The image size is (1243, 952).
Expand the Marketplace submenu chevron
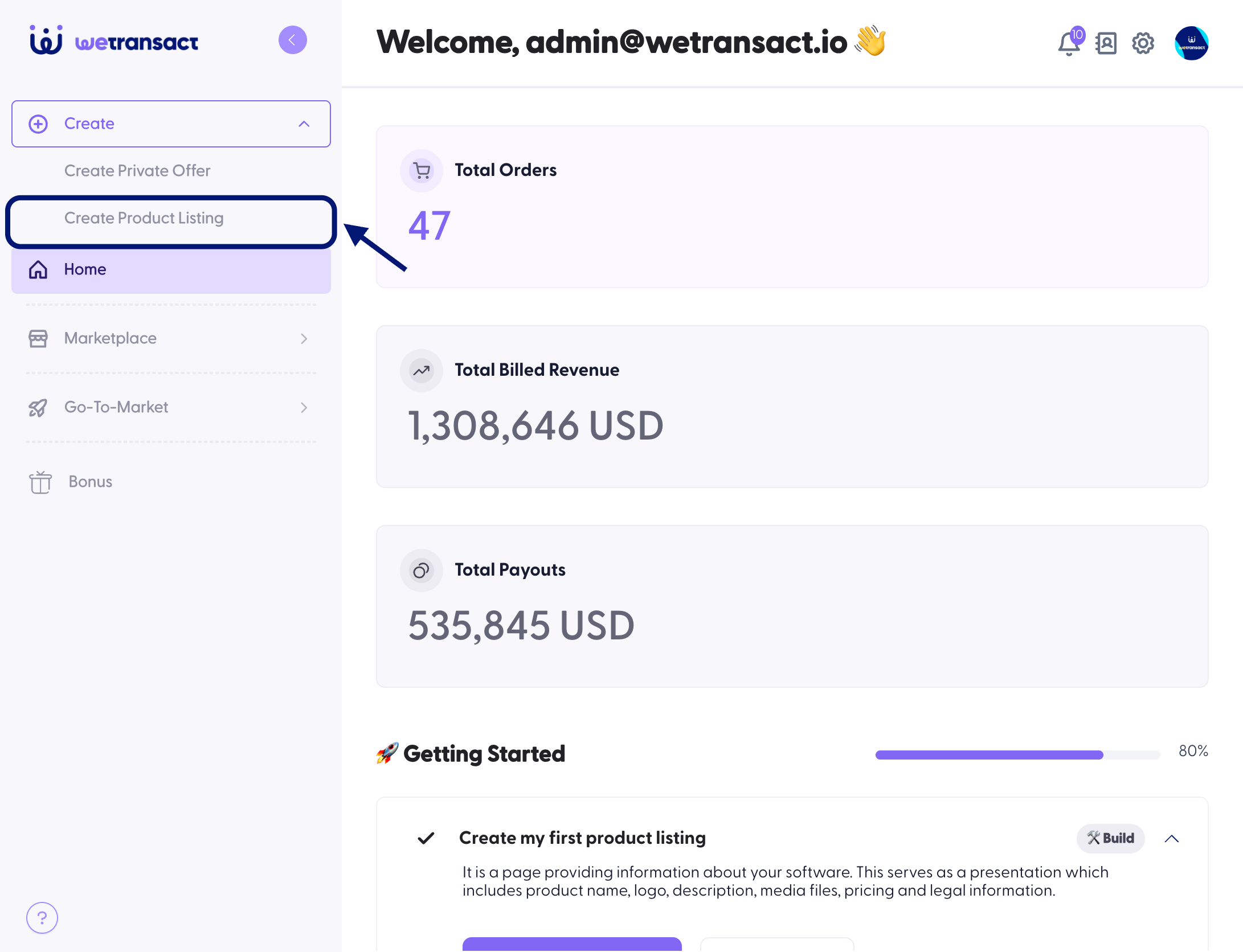tap(304, 338)
